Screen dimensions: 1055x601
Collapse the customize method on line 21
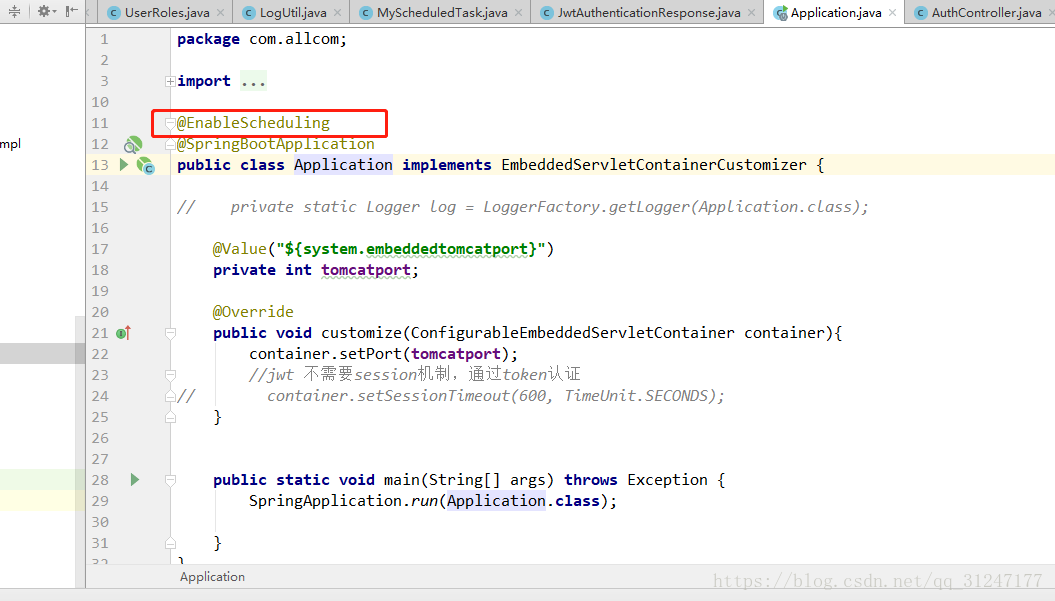pyautogui.click(x=170, y=333)
